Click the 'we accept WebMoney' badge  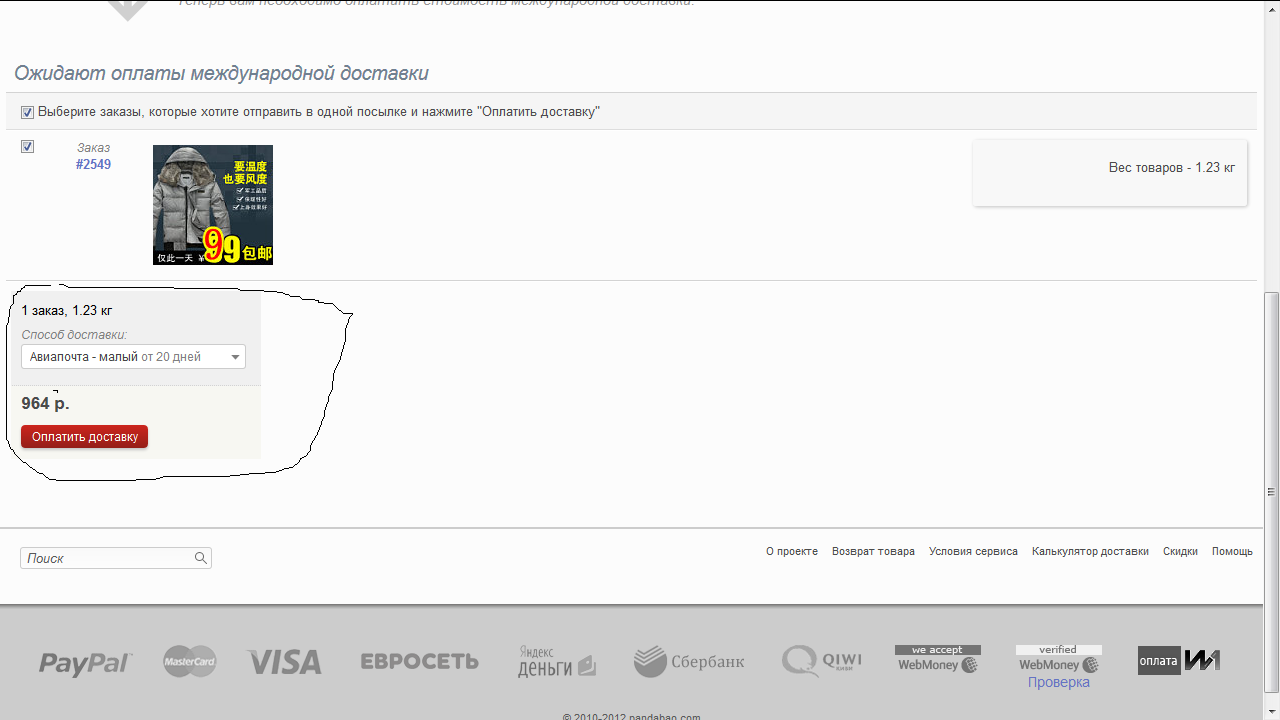(938, 659)
